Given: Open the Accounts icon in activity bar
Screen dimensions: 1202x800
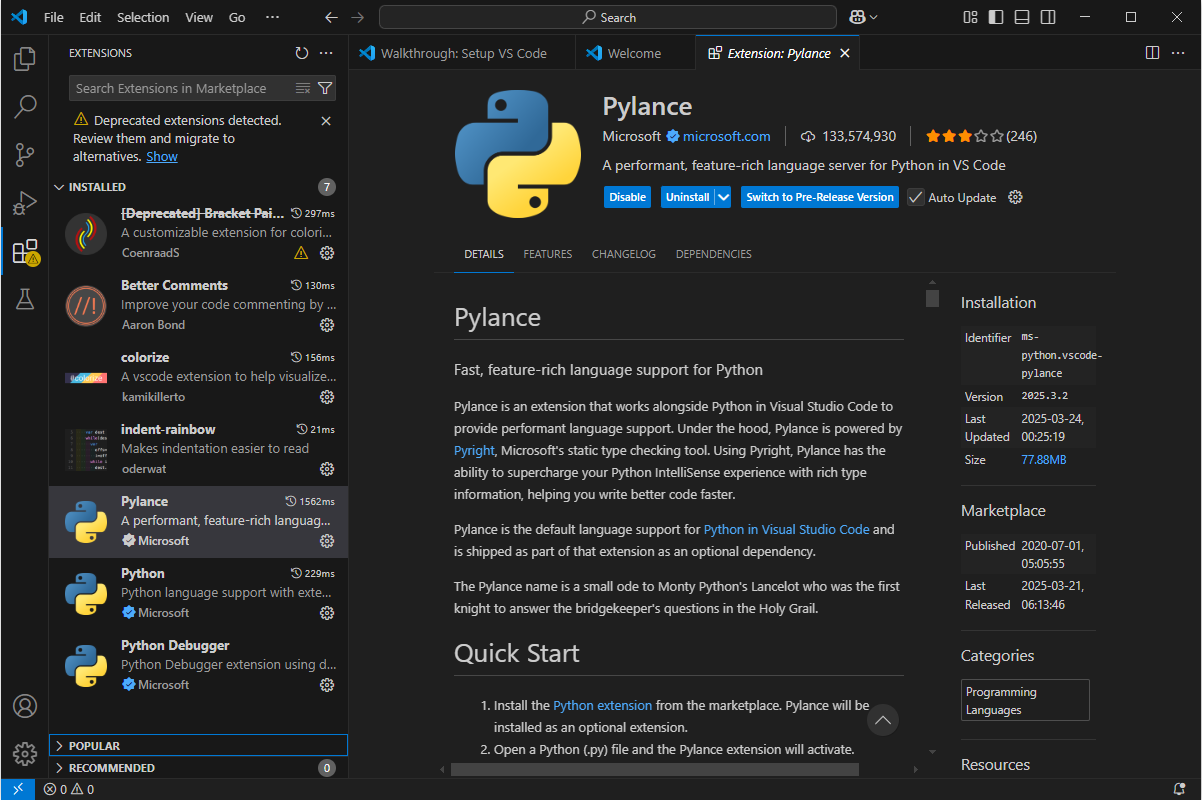Looking at the screenshot, I should tap(25, 706).
